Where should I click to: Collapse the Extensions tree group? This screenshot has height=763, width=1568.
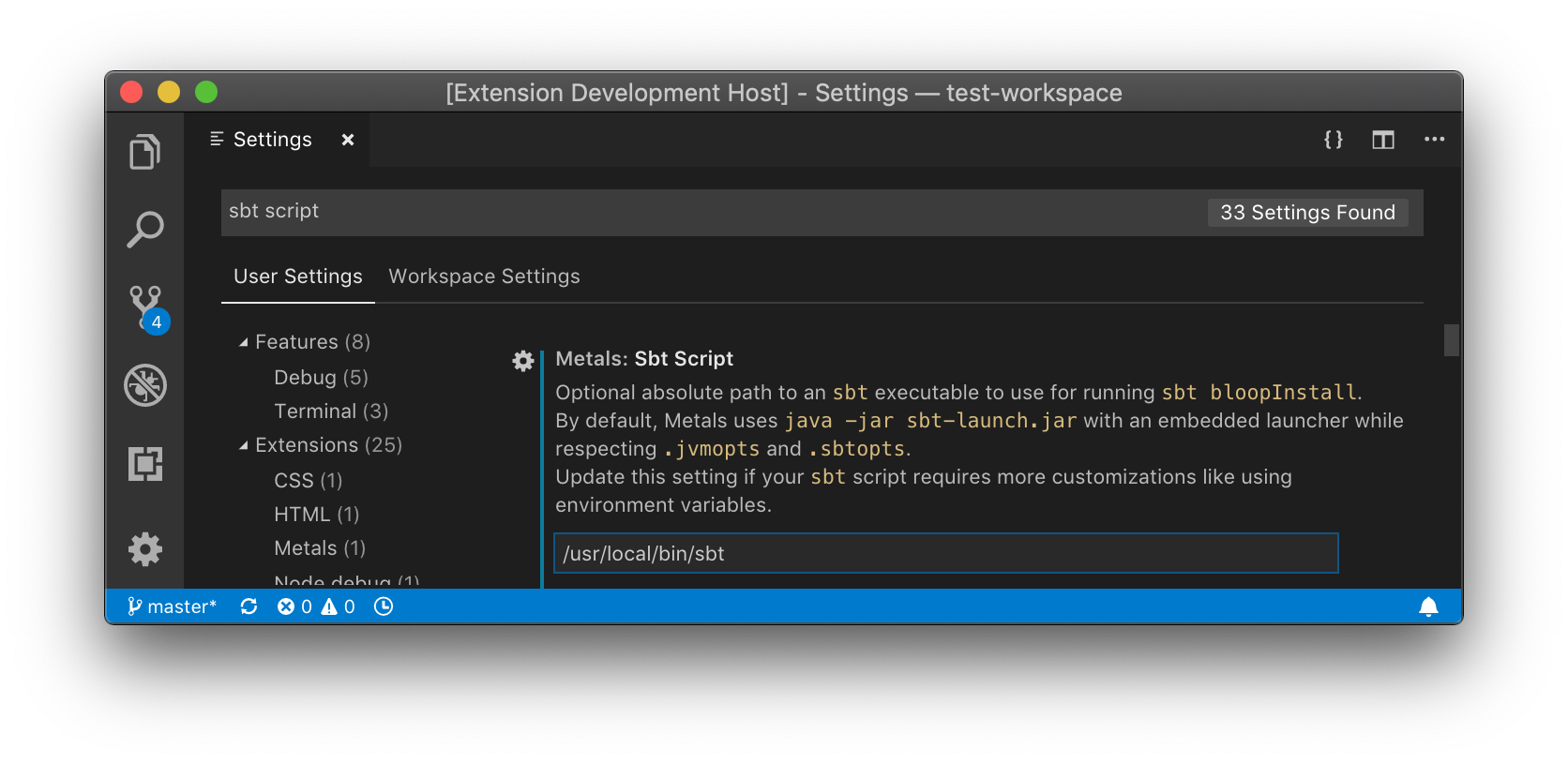pyautogui.click(x=244, y=445)
